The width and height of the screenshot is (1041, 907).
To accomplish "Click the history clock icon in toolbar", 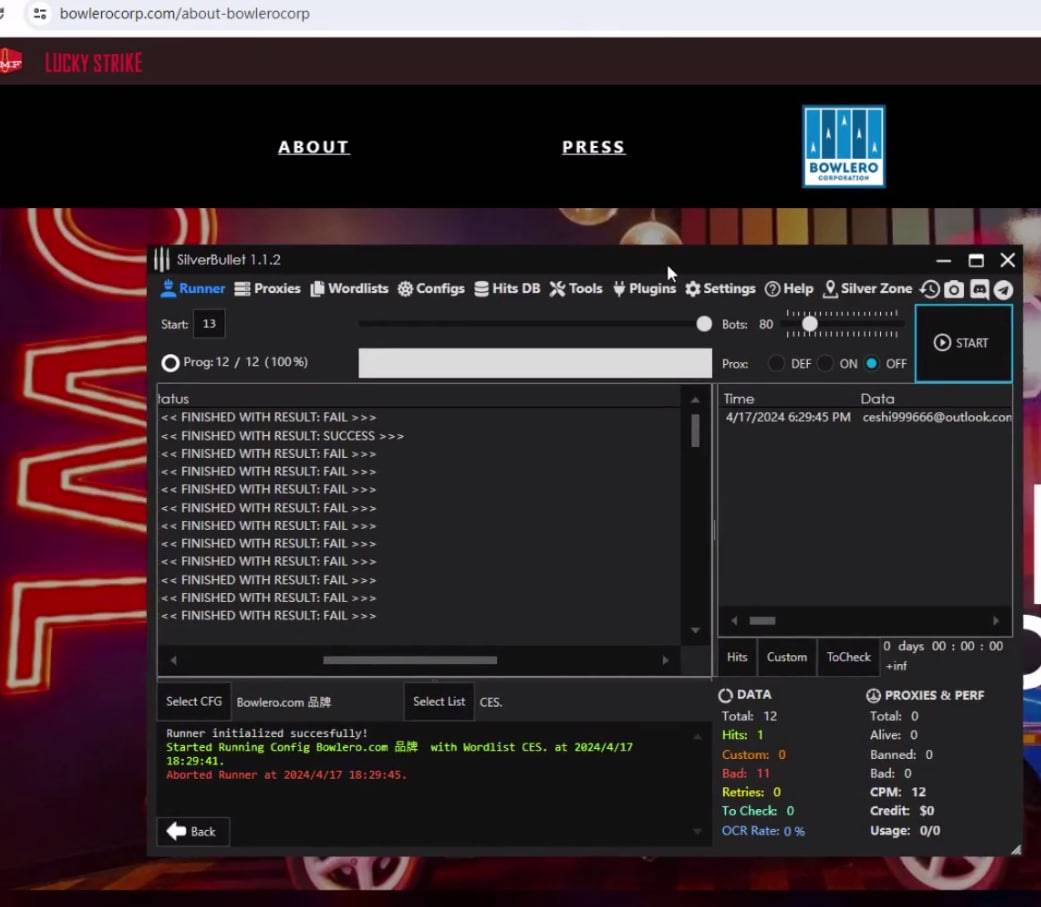I will pos(930,289).
